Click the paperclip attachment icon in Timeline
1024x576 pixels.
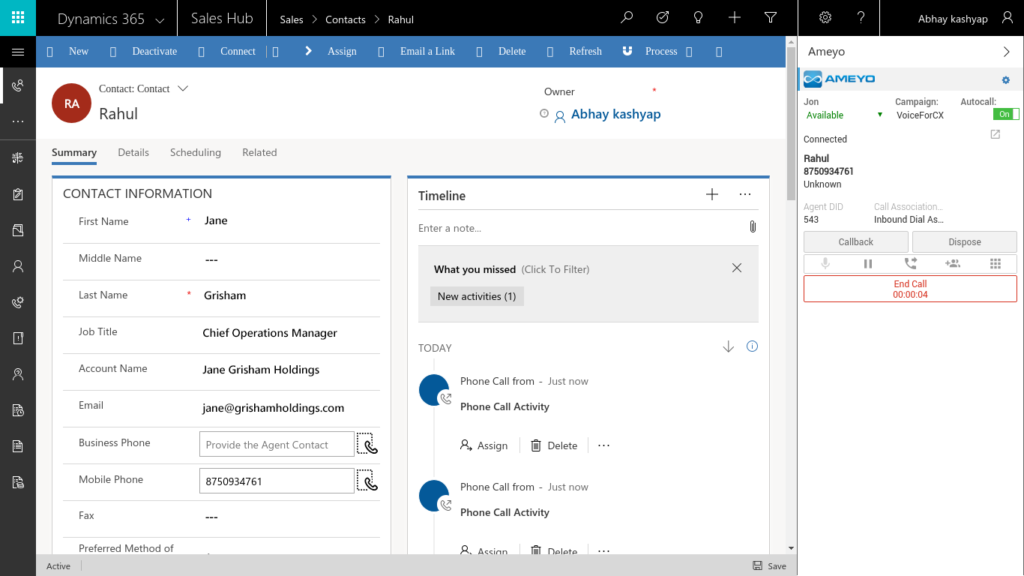[x=752, y=227]
